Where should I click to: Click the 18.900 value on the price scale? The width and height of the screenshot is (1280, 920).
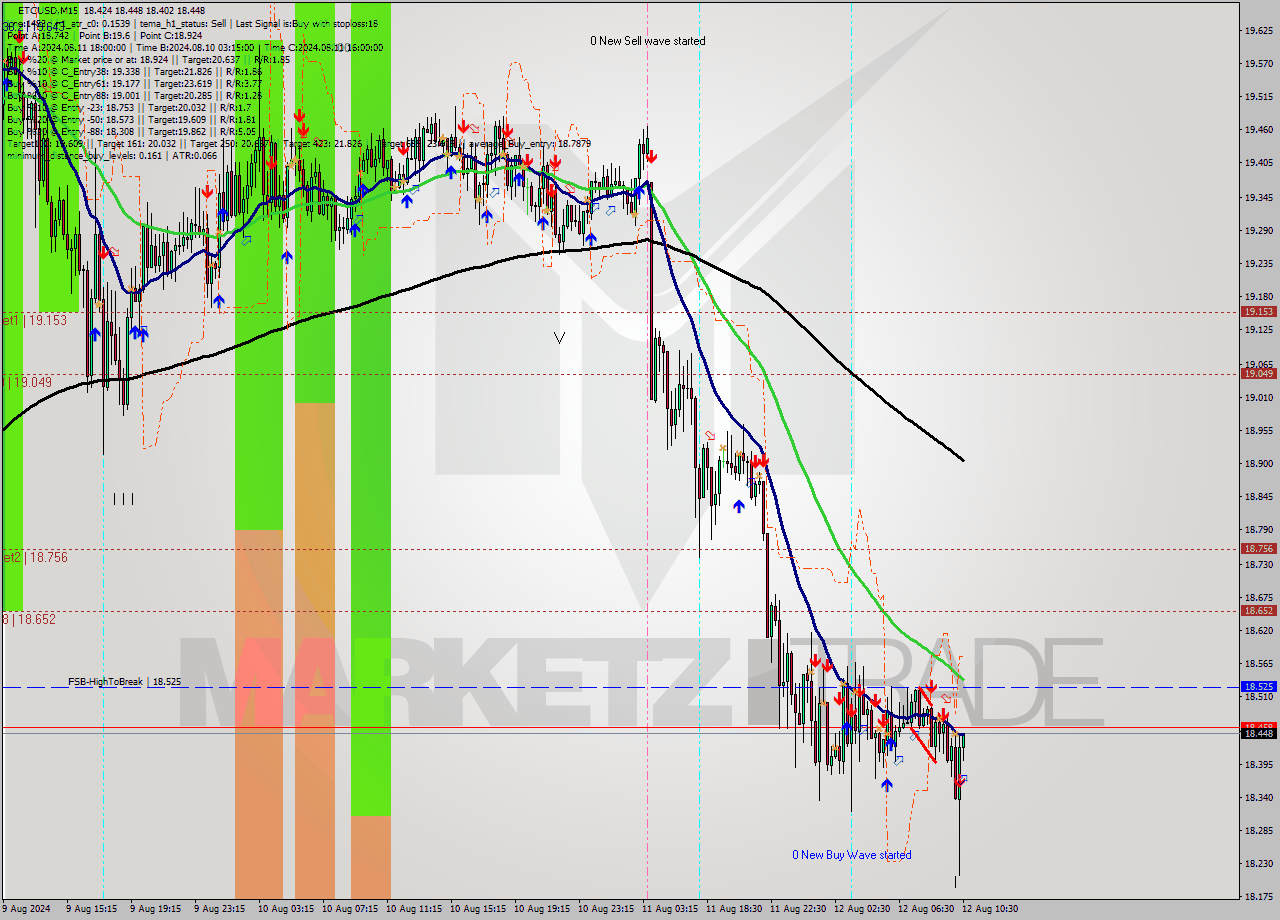tap(1258, 464)
